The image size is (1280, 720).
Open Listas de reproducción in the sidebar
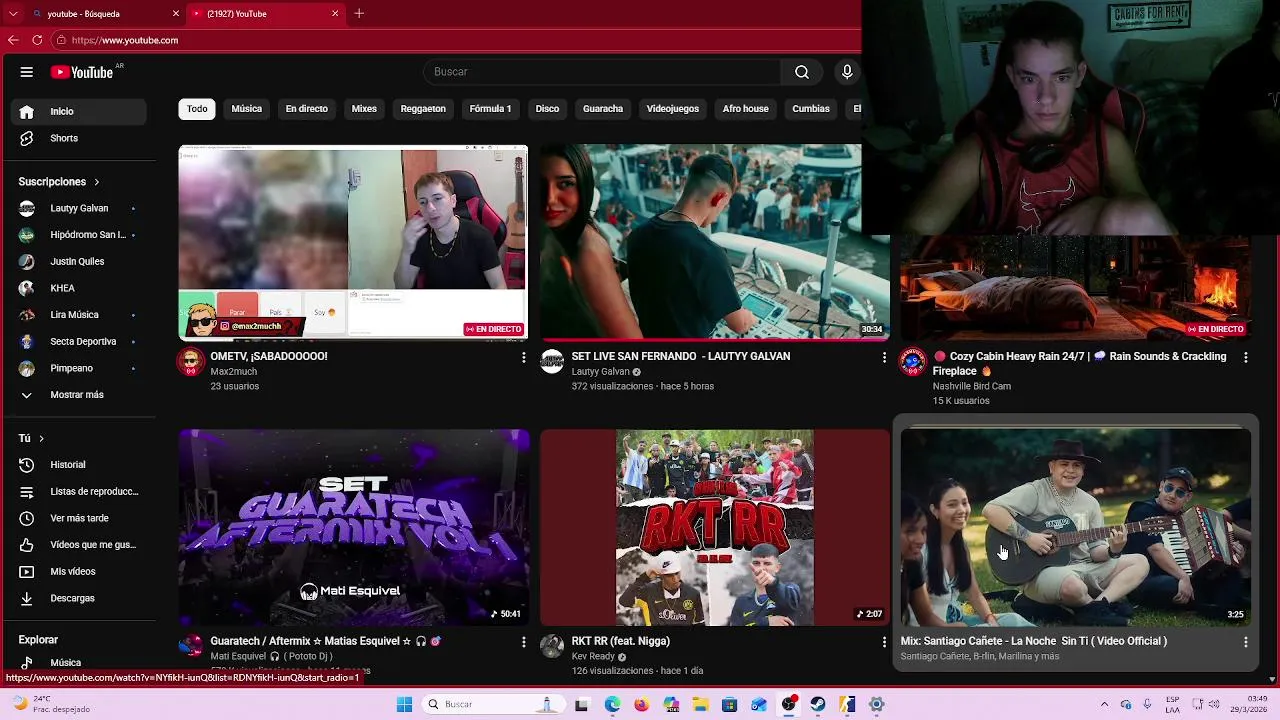[x=80, y=492]
